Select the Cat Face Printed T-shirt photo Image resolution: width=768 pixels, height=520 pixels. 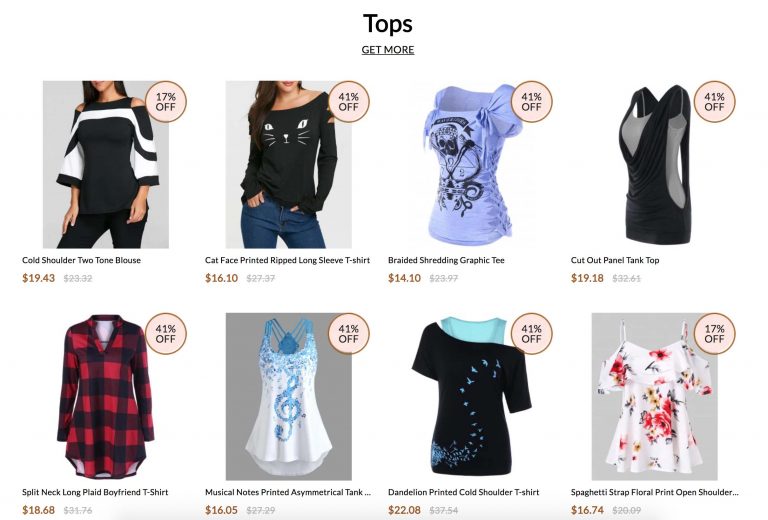288,165
